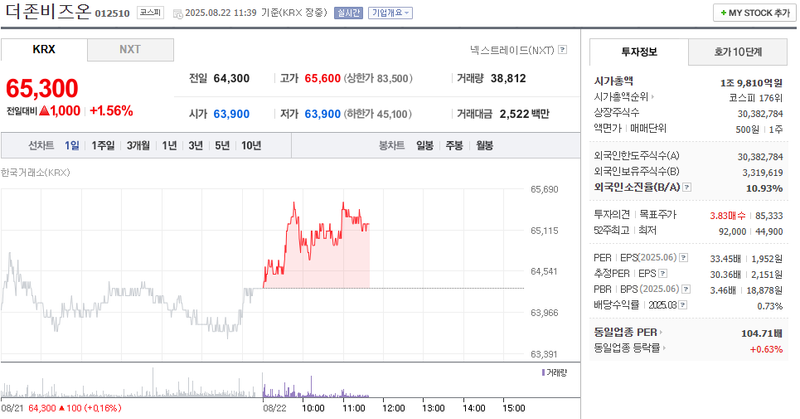Click the 거래량 legend marker on volume chart

click(543, 373)
